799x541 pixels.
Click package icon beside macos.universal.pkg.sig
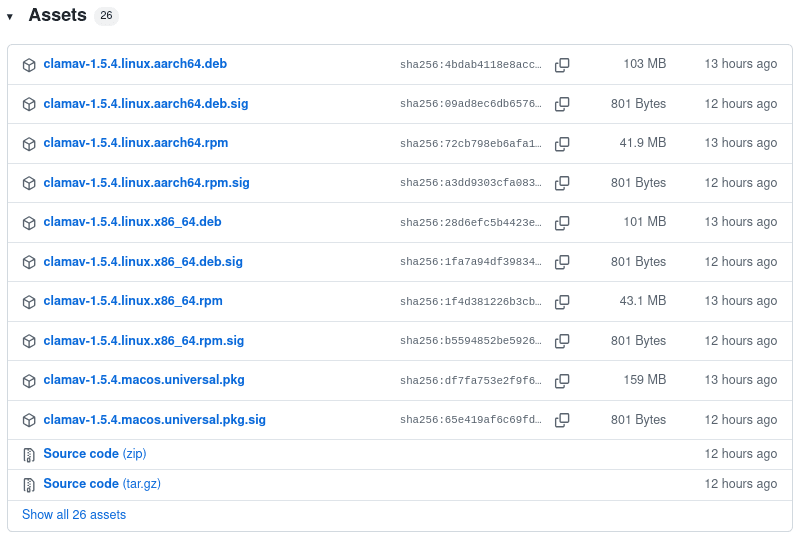click(x=29, y=420)
